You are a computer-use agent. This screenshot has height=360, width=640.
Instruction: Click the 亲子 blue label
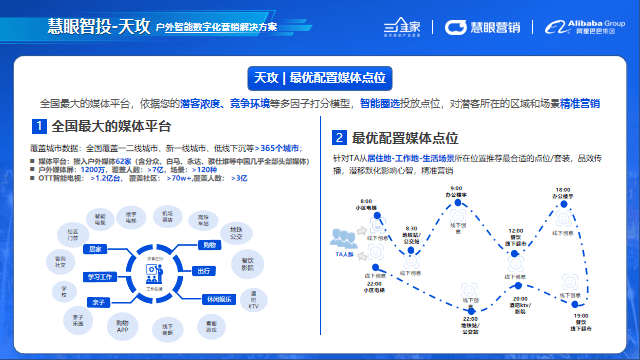tap(98, 302)
